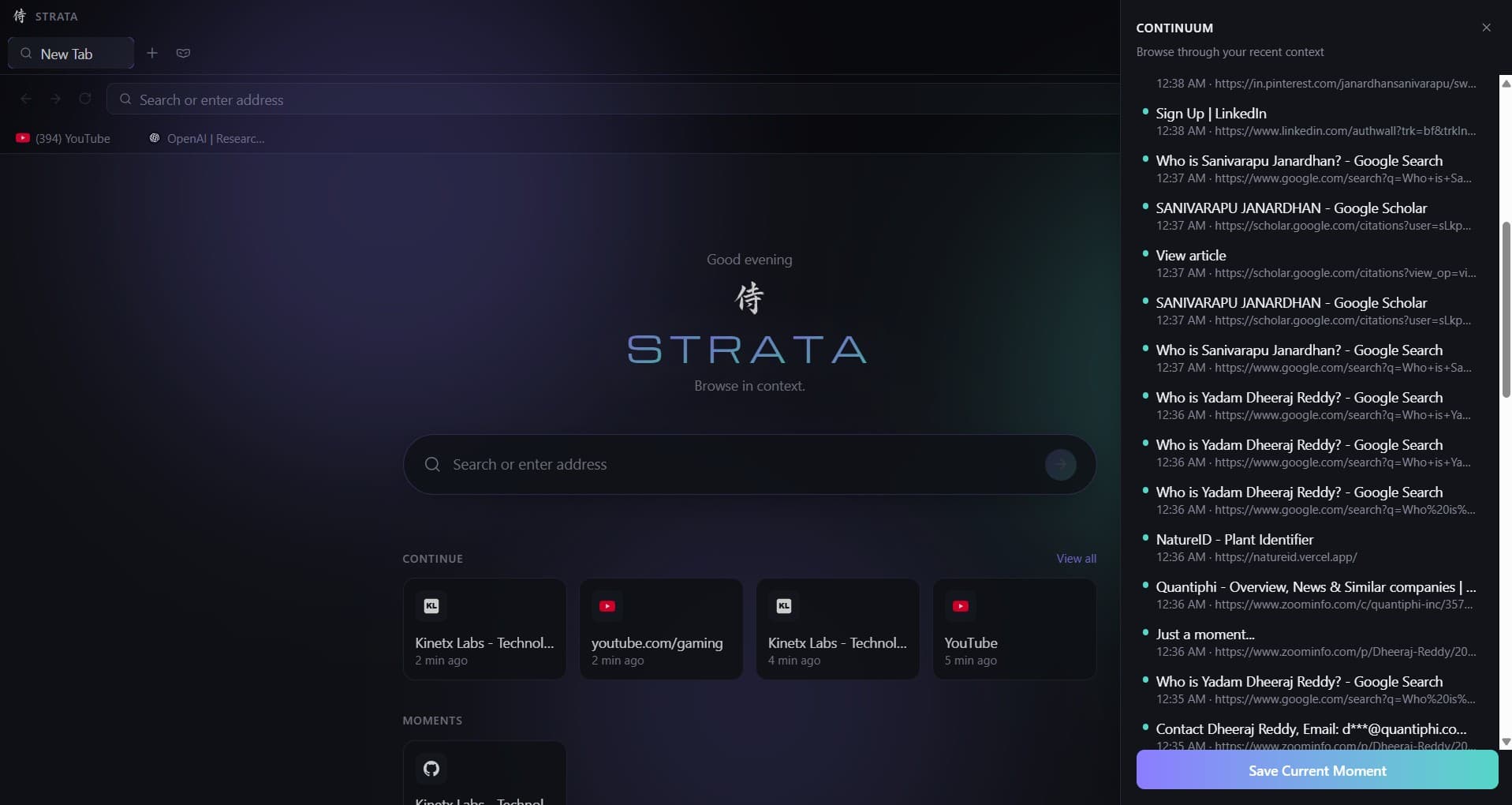Open Sign Up | LinkedIn history entry
This screenshot has height=805, width=1512.
1316,122
